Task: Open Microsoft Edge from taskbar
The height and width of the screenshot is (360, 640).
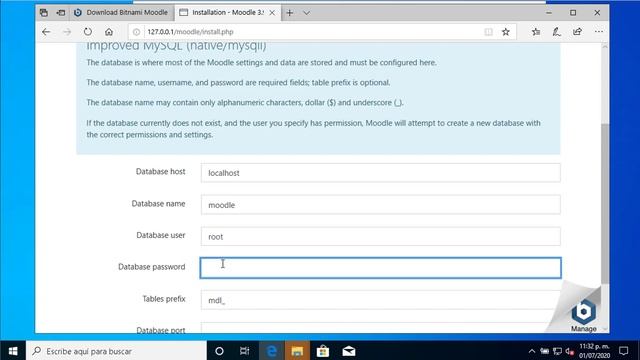Action: (x=271, y=351)
